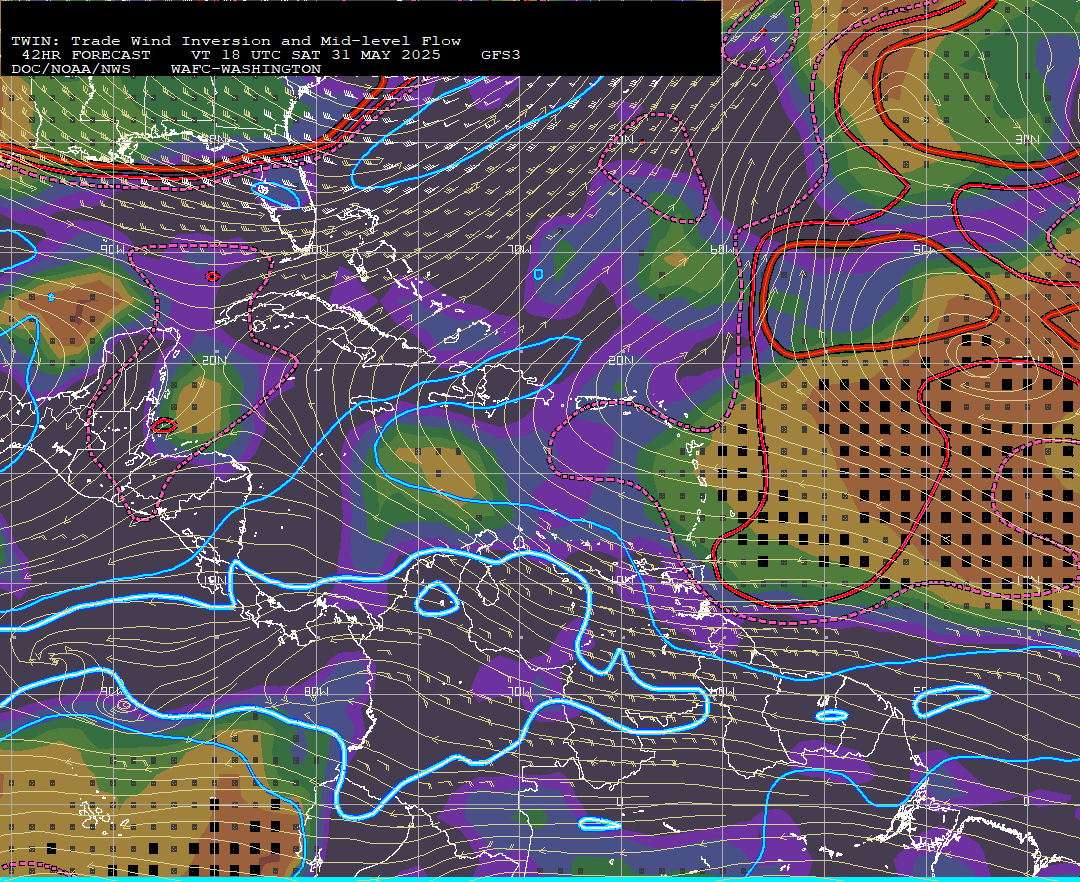Click the 'DOC/NOAA/NWS' header text
This screenshot has height=882, width=1080.
[x=71, y=70]
